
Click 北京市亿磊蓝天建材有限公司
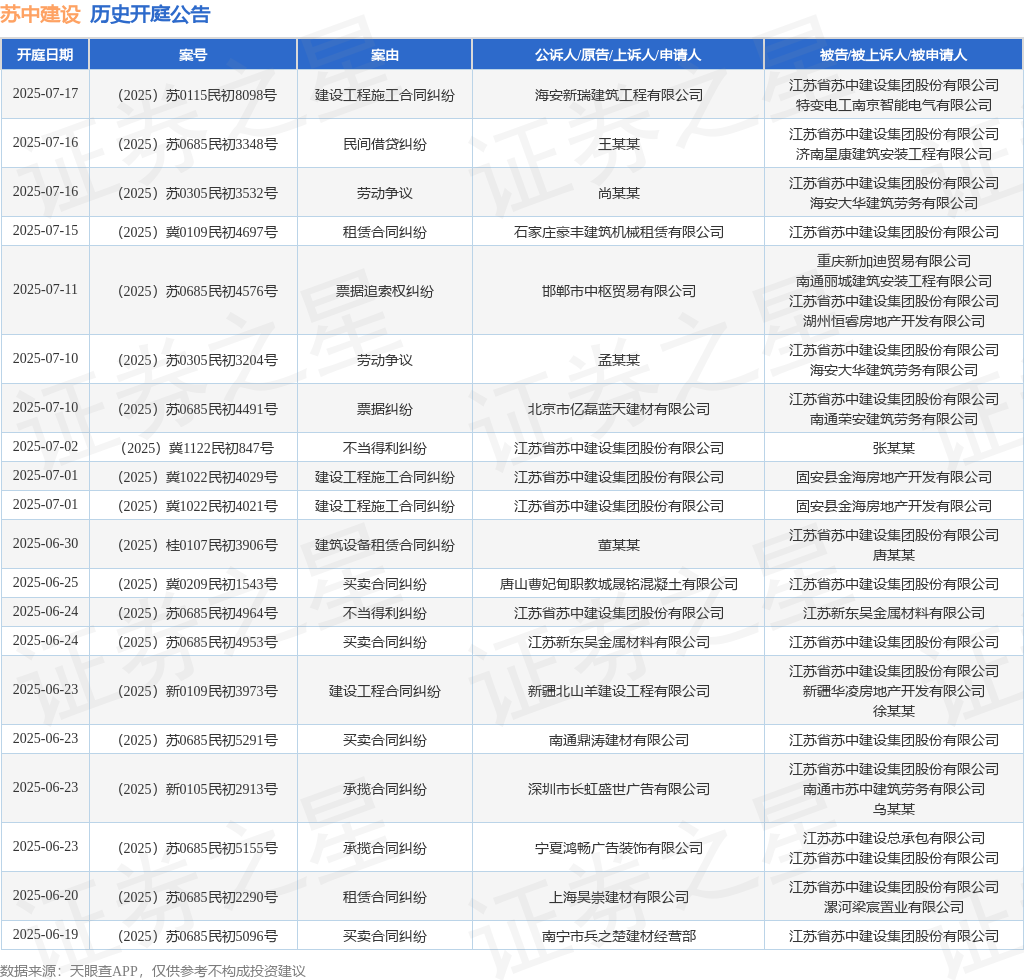tap(618, 409)
